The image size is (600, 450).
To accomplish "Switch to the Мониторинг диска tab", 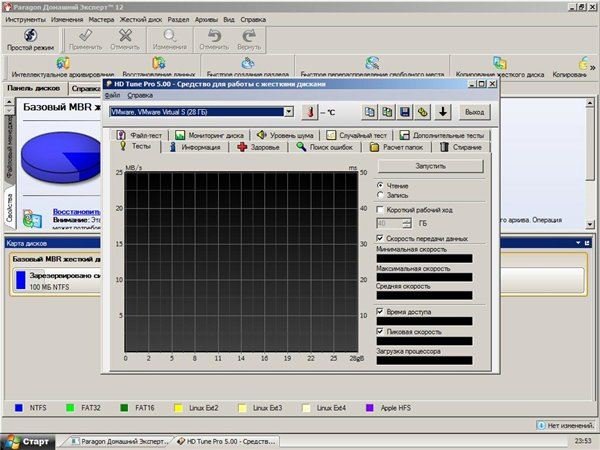I will 209,135.
